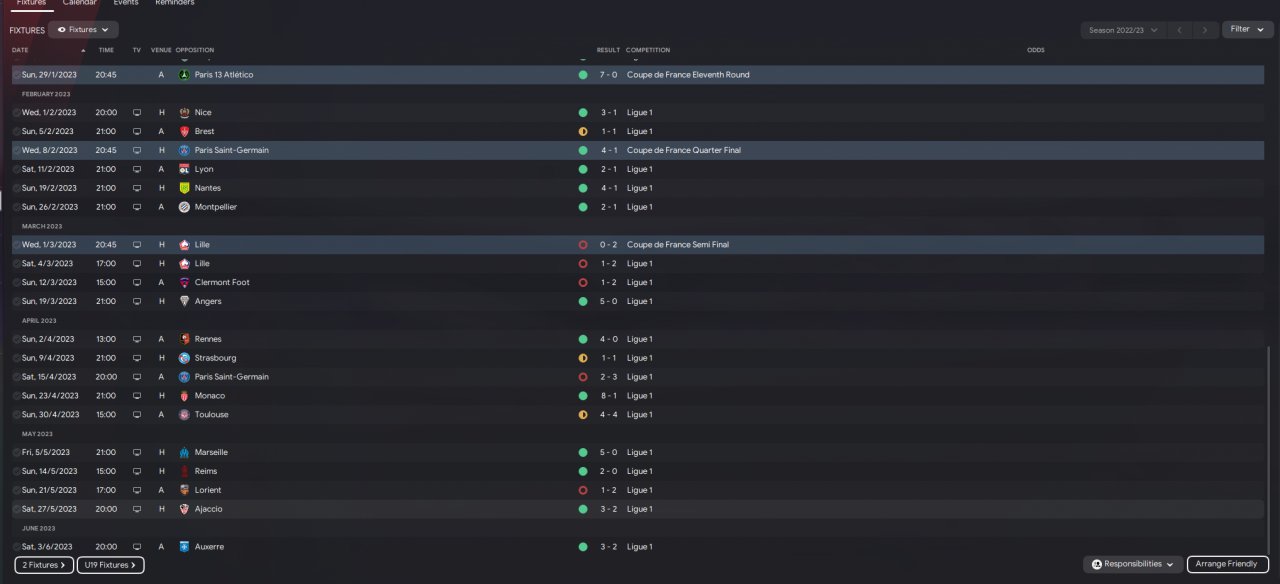
Task: Click the Nantes club badge
Action: click(x=184, y=188)
